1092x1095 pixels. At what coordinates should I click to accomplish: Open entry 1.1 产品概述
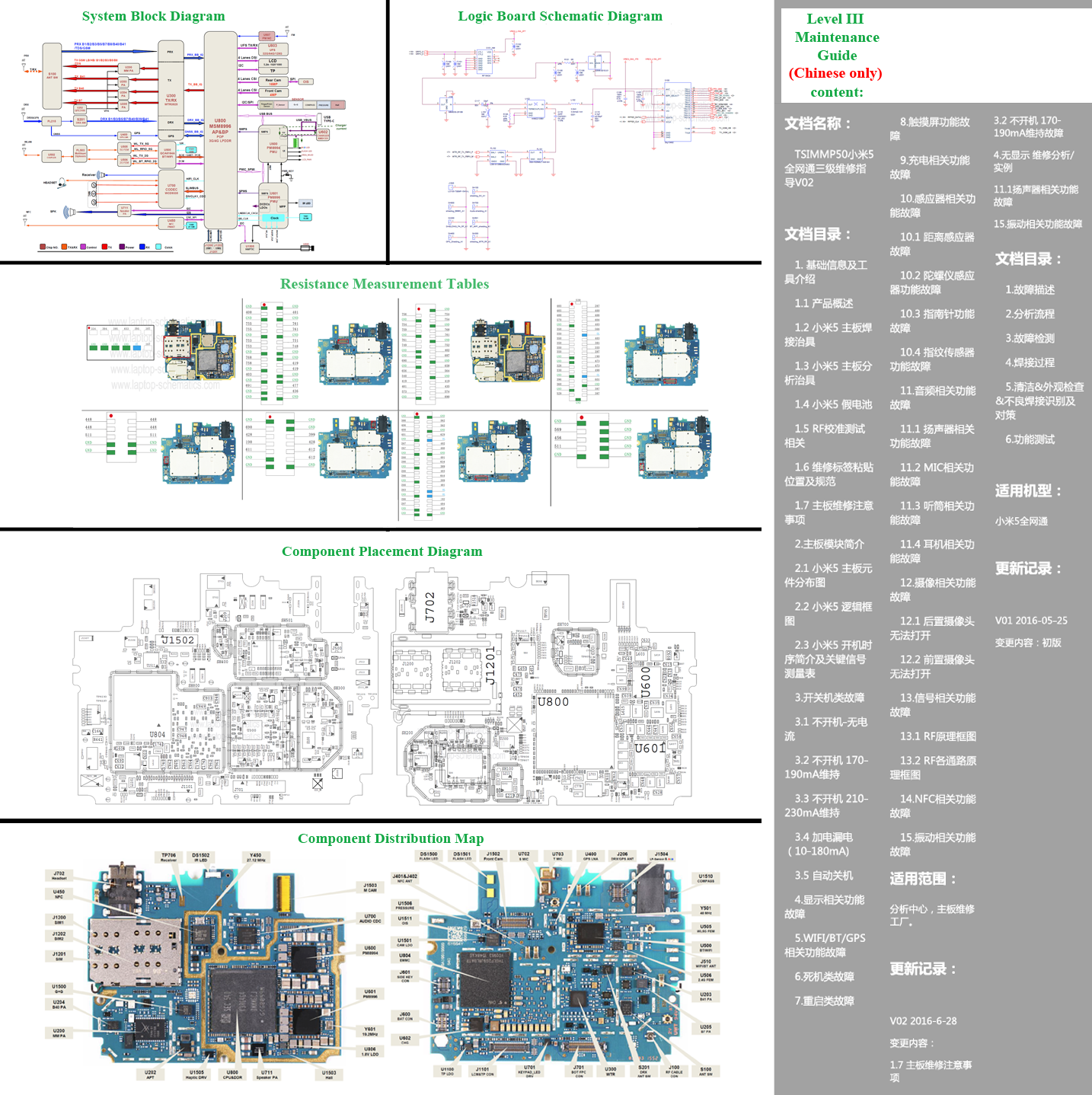point(824,303)
